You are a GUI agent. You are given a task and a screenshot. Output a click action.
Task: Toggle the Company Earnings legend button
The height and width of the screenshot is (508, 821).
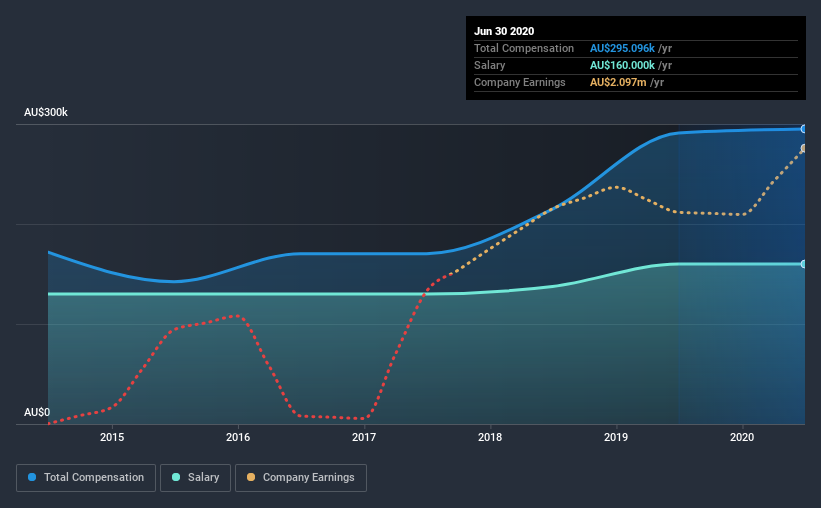click(x=301, y=478)
